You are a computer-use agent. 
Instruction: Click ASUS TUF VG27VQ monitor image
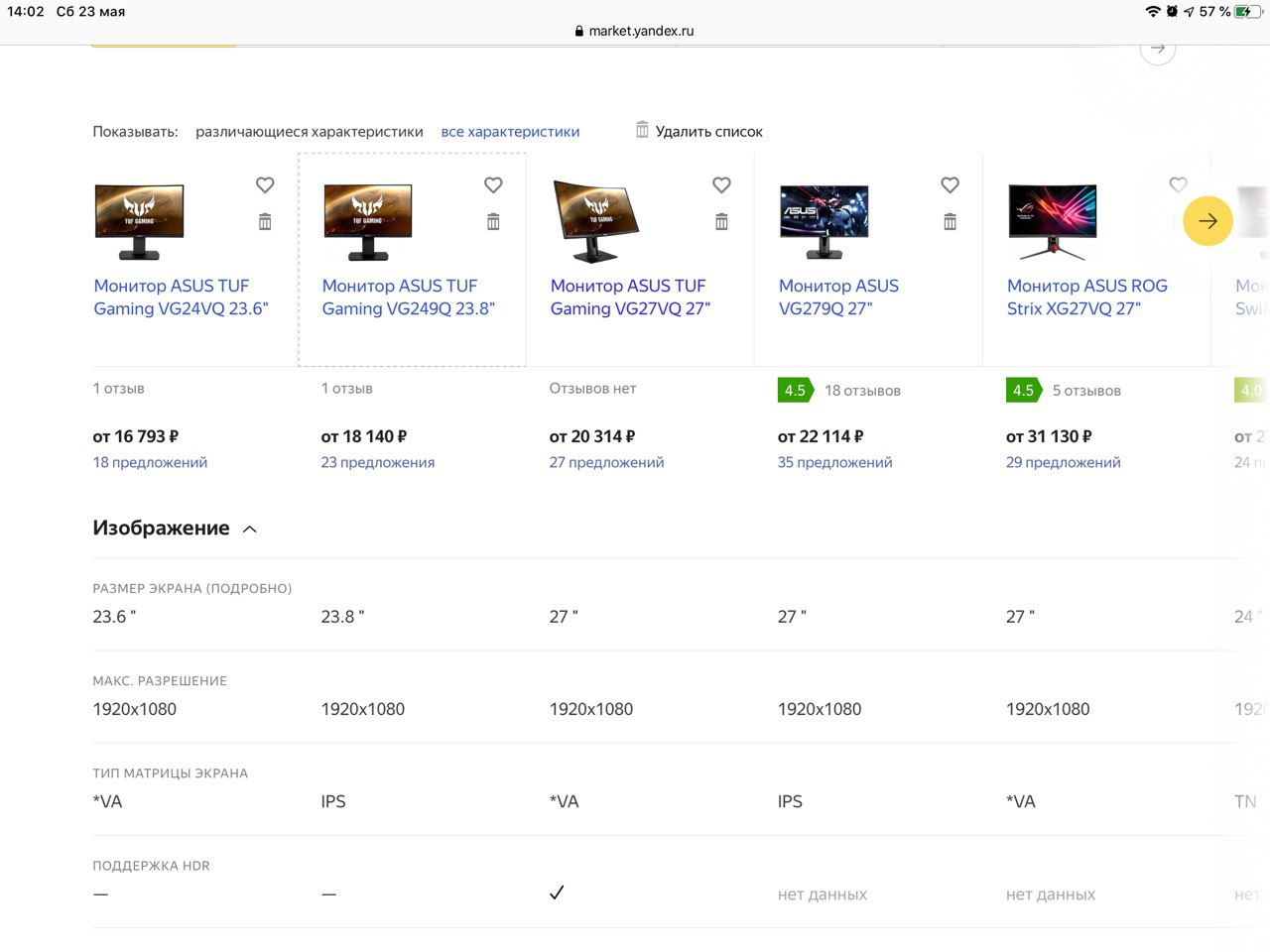click(595, 221)
